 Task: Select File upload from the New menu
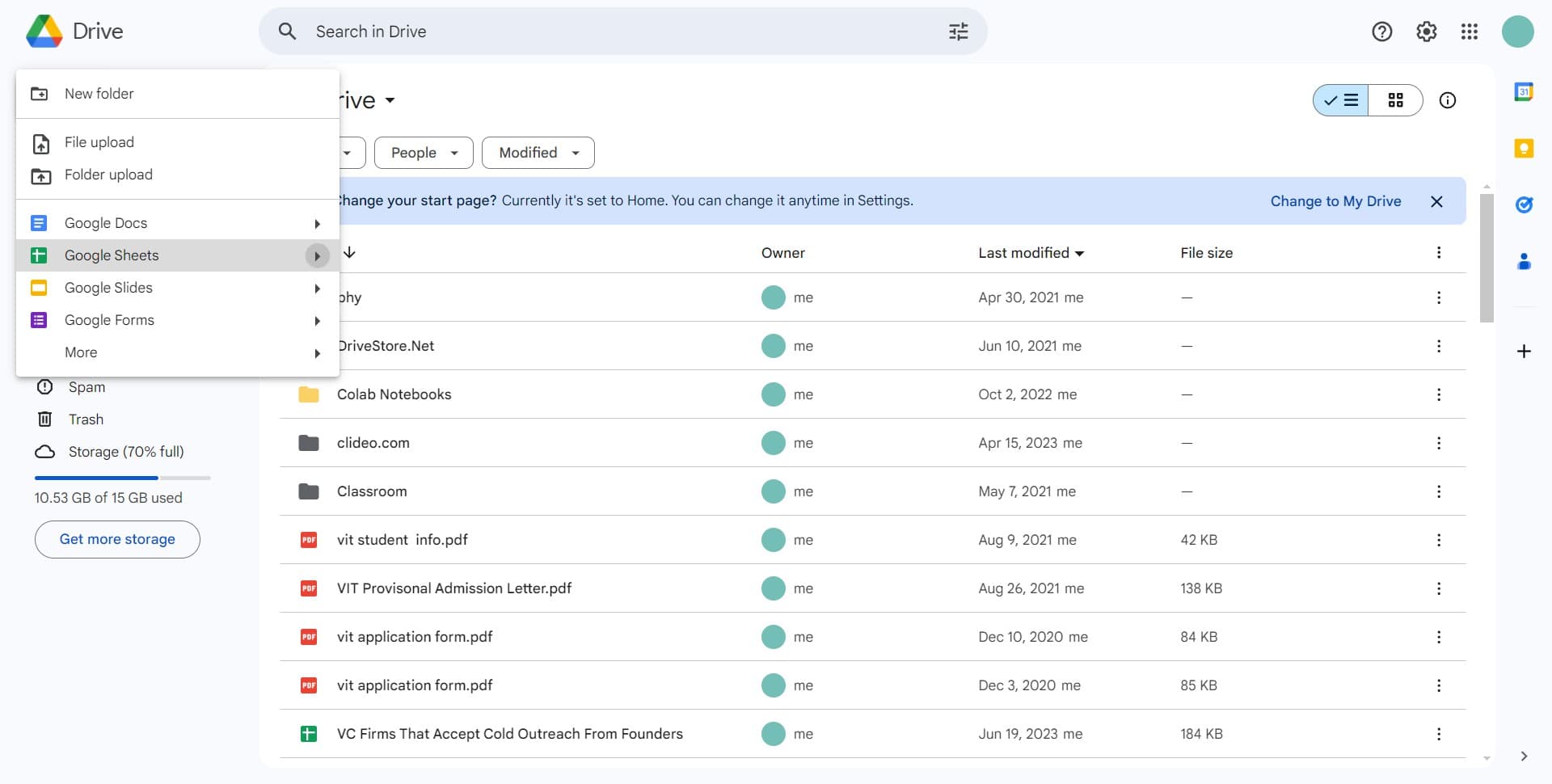(99, 142)
